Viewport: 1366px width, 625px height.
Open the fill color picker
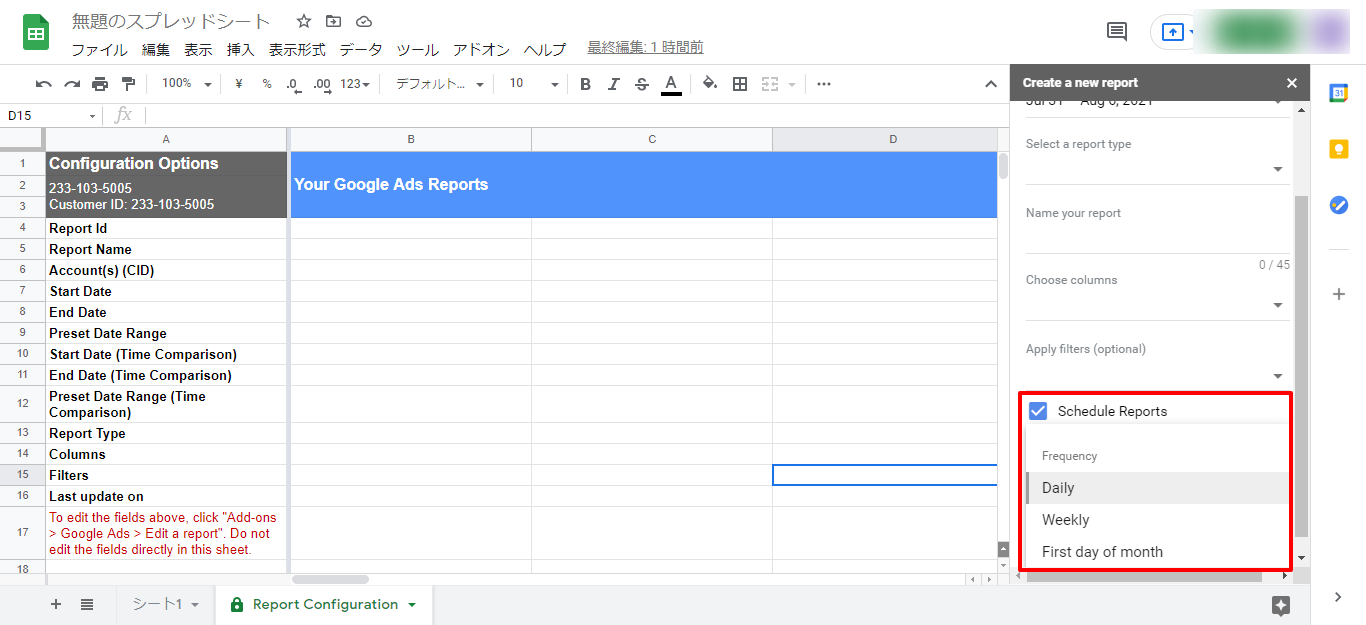710,84
